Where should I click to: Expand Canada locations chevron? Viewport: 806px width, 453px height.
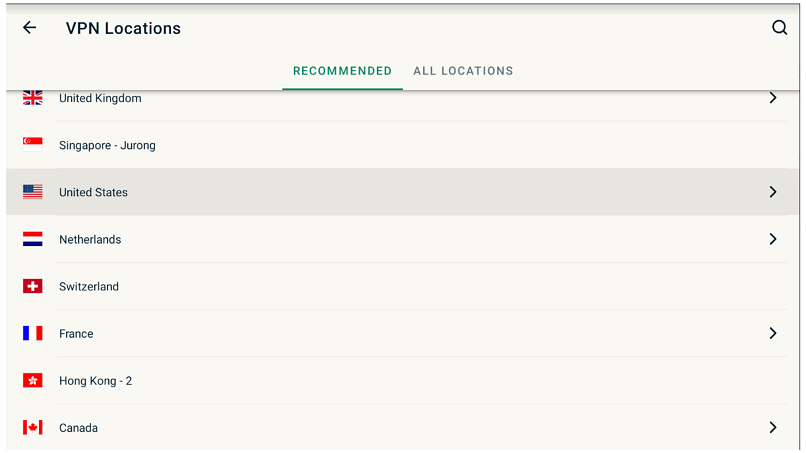[x=773, y=427]
